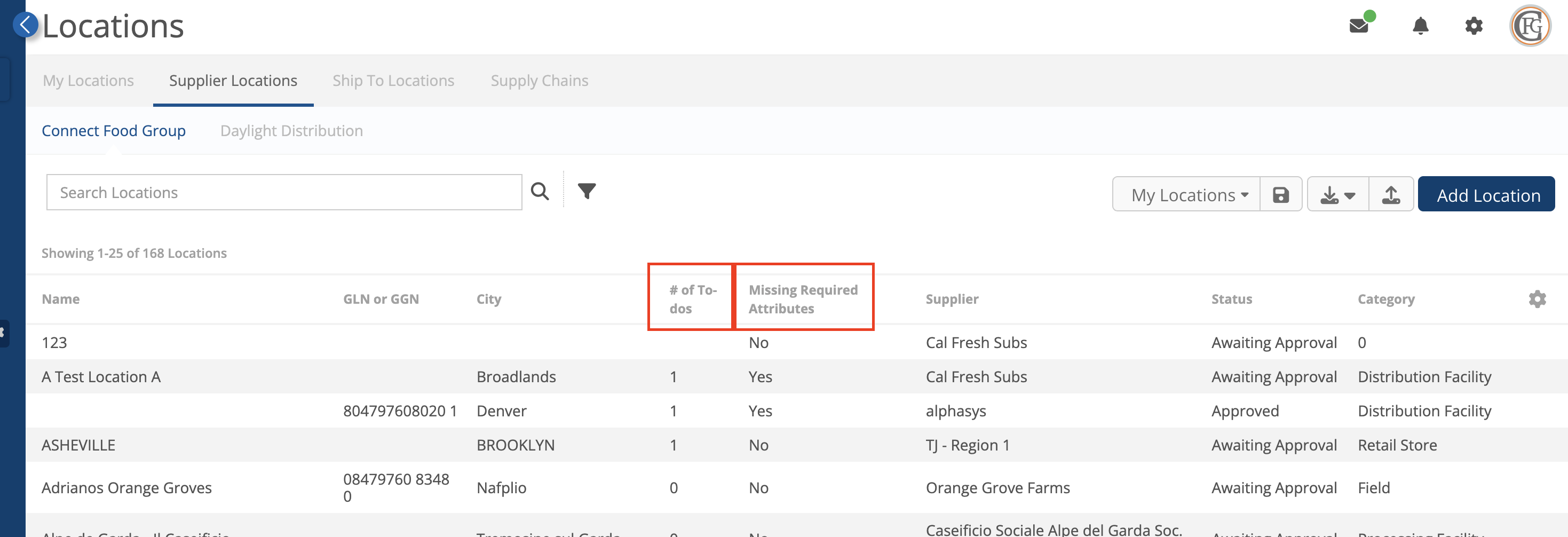Switch to Ship To Locations tab
The height and width of the screenshot is (537, 1568).
pos(393,81)
